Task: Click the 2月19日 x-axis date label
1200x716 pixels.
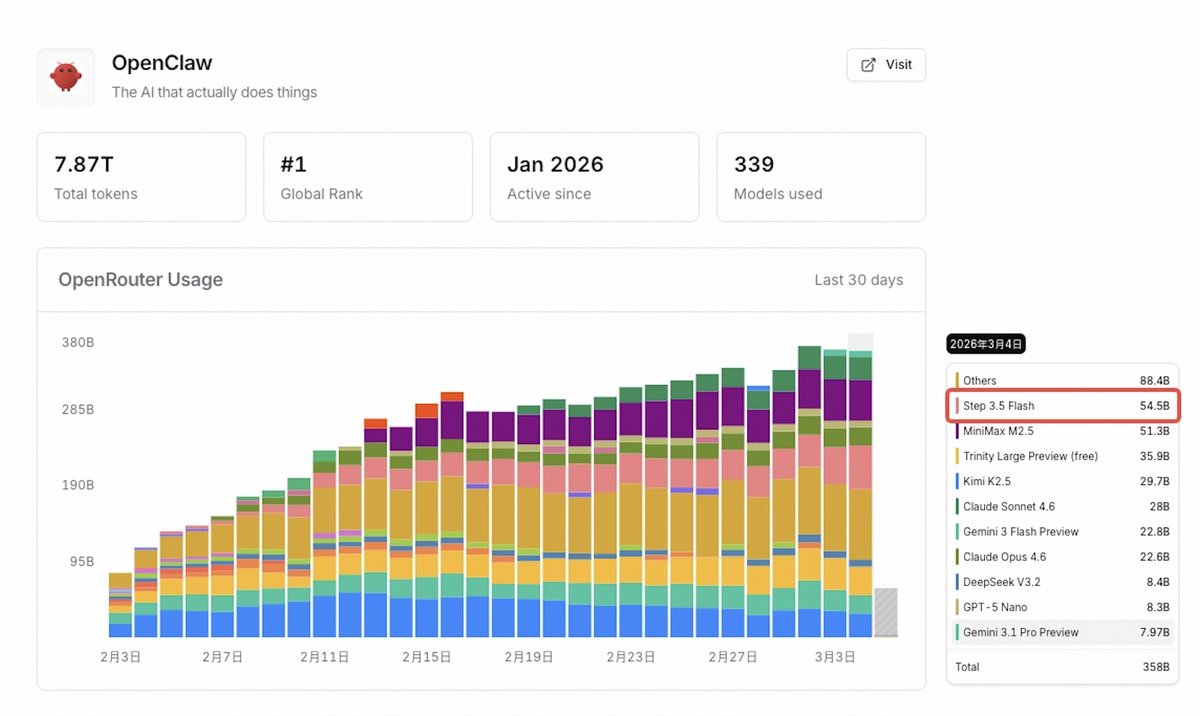Action: coord(529,657)
